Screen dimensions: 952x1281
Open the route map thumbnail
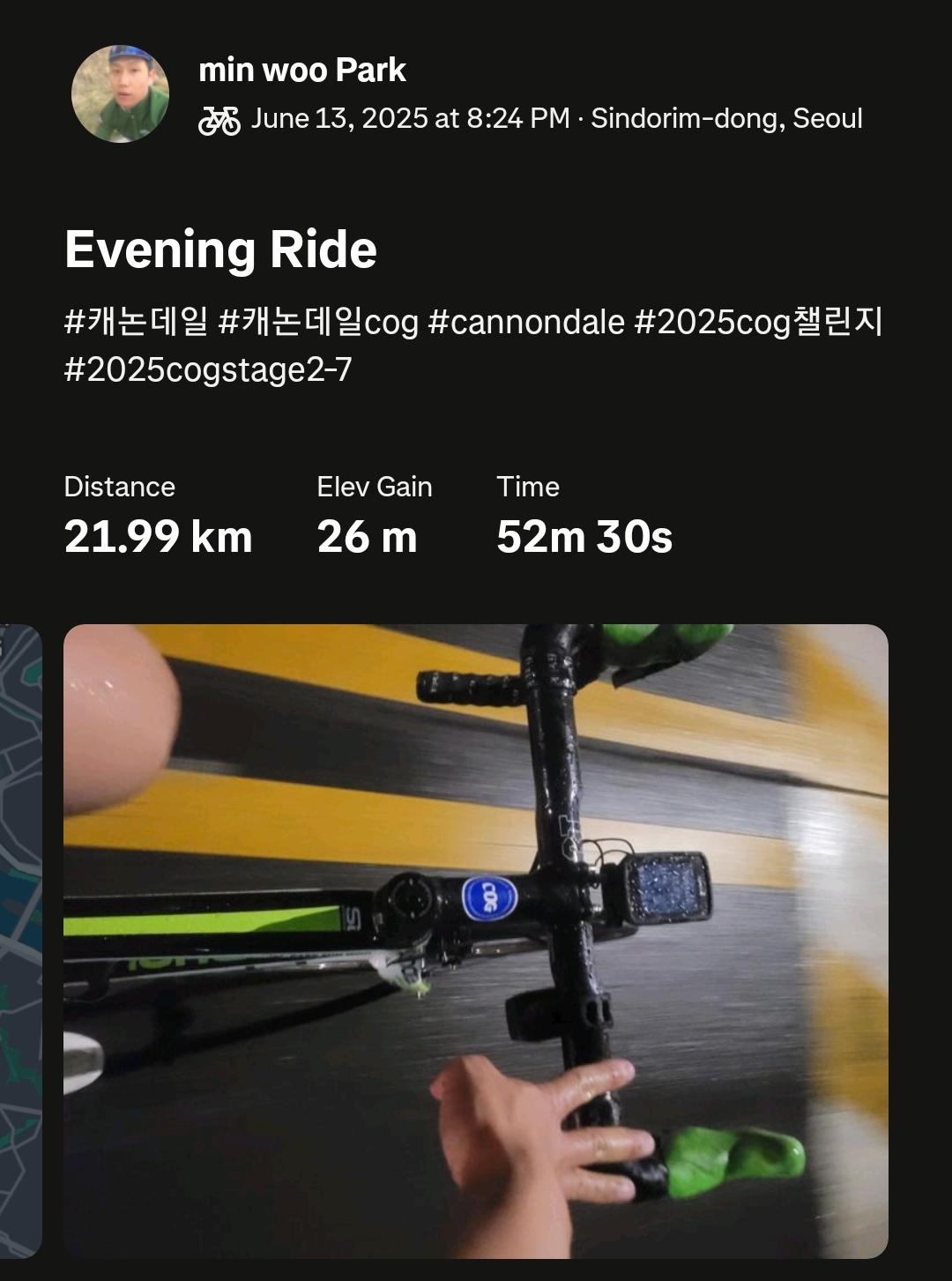[x=21, y=941]
